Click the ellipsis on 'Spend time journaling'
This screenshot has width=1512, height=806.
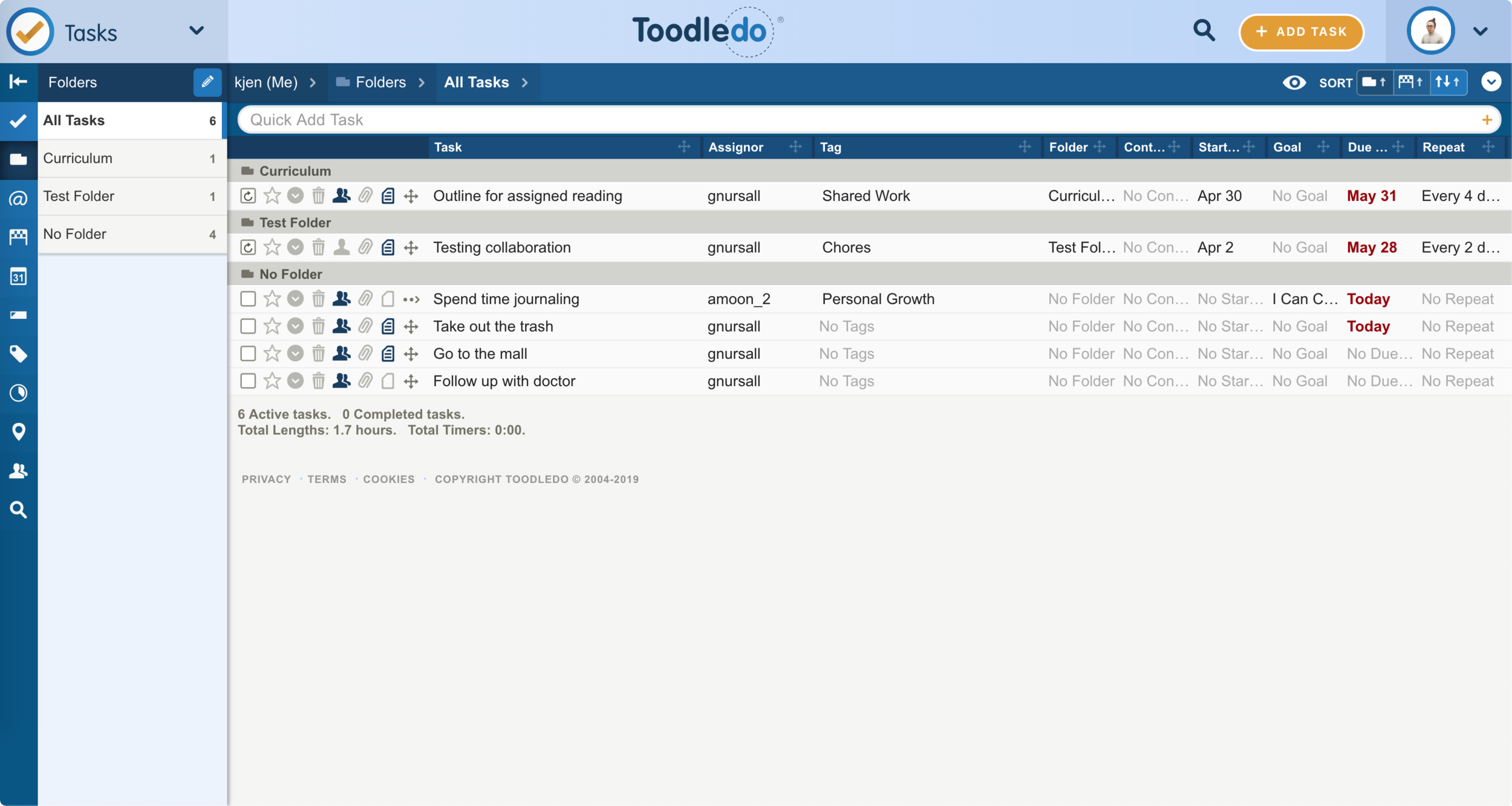point(411,300)
